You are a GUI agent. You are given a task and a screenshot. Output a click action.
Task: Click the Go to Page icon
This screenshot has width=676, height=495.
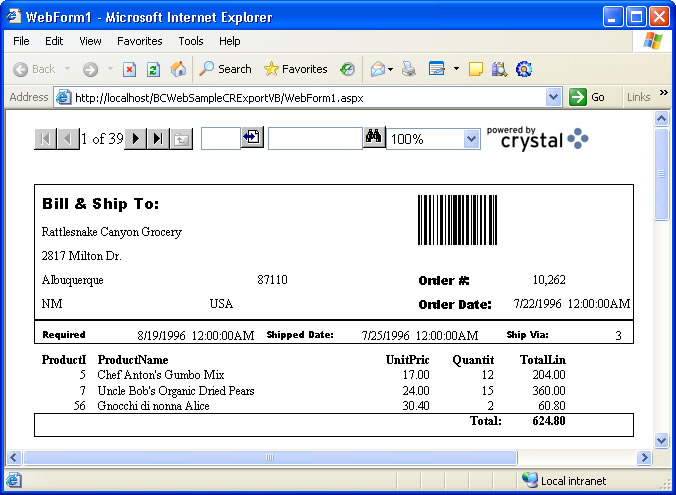click(x=251, y=138)
